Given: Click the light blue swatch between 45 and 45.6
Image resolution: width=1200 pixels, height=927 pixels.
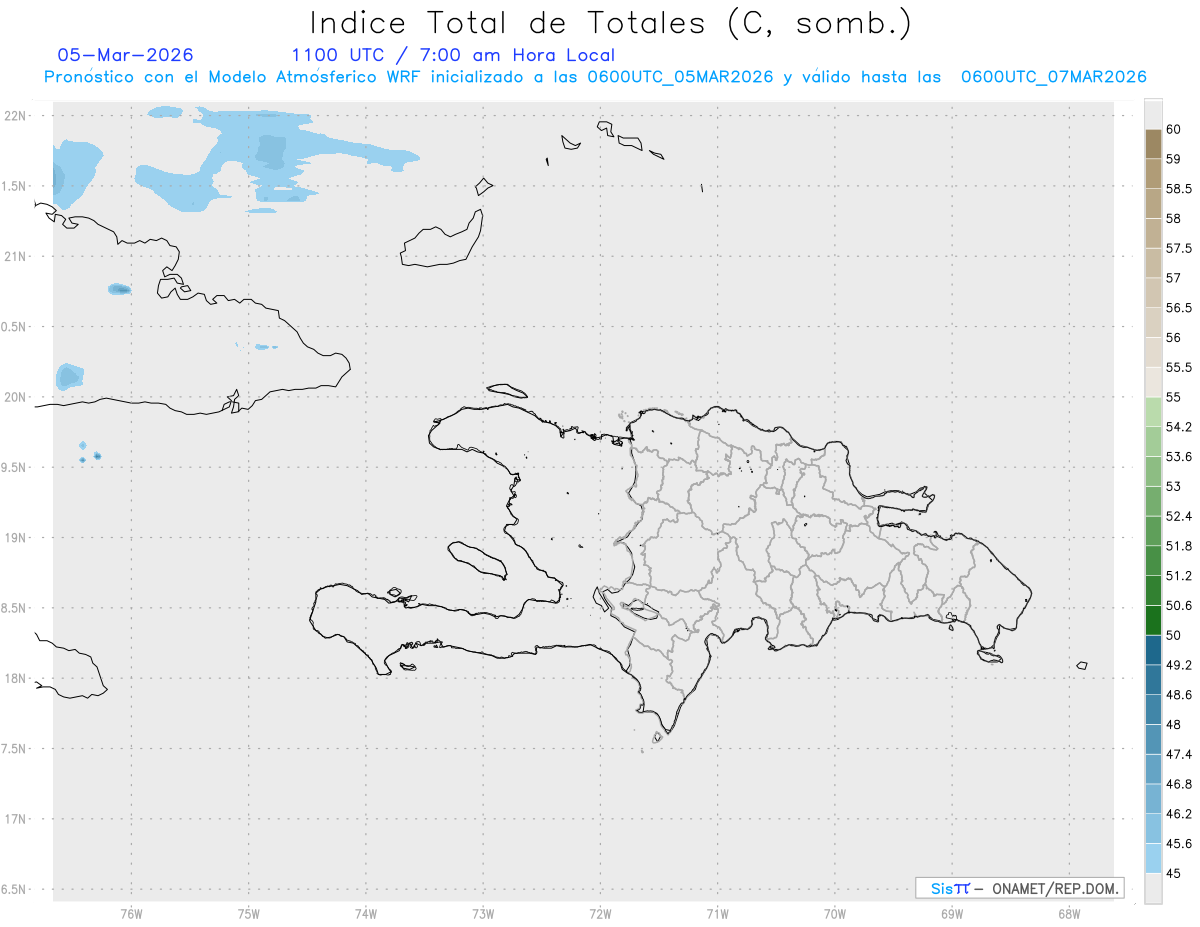Looking at the screenshot, I should click(x=1153, y=859).
